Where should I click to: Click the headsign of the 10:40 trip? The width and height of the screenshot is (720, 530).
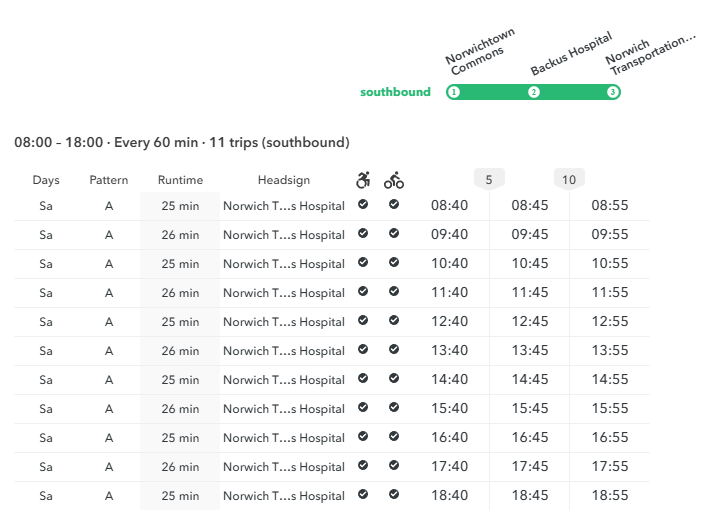point(284,264)
